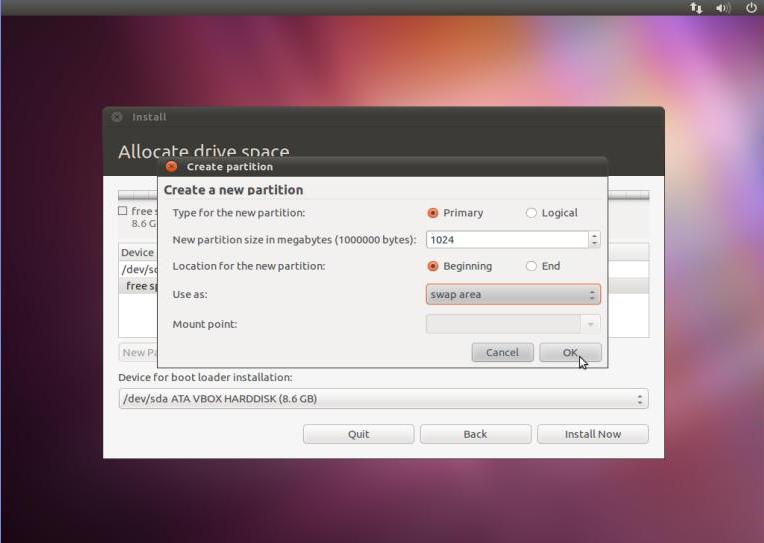This screenshot has width=764, height=543.
Task: Select the free space row in table
Action: click(138, 286)
